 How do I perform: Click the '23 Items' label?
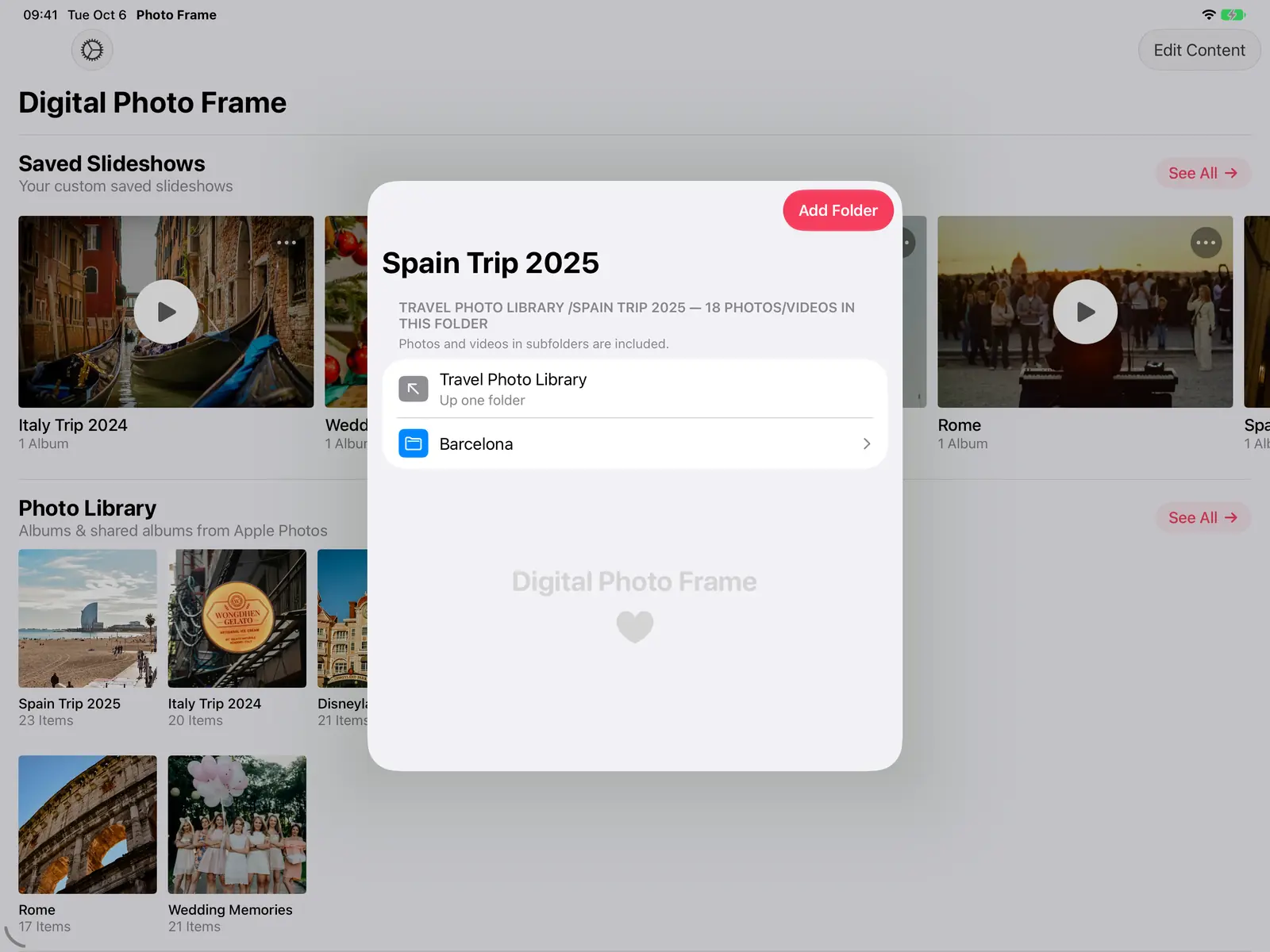[x=46, y=720]
